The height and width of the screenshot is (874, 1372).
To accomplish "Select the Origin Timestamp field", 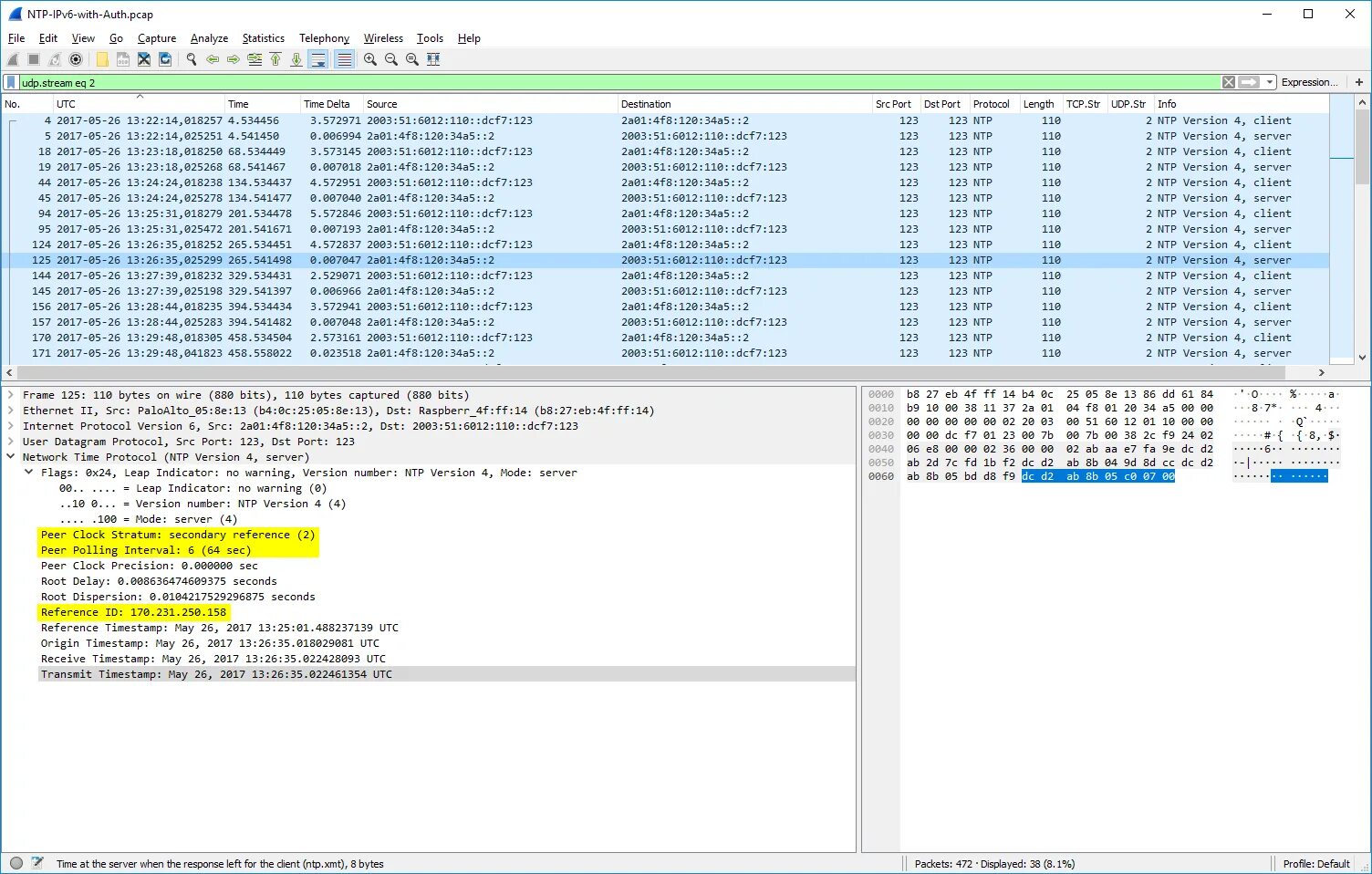I will pyautogui.click(x=210, y=643).
